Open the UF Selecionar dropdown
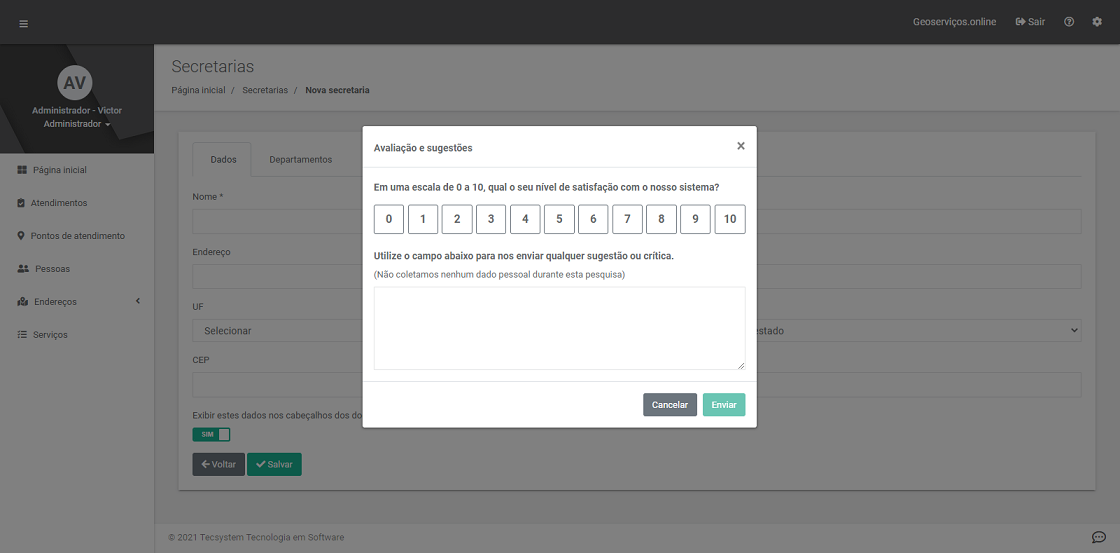This screenshot has height=553, width=1120. point(277,330)
